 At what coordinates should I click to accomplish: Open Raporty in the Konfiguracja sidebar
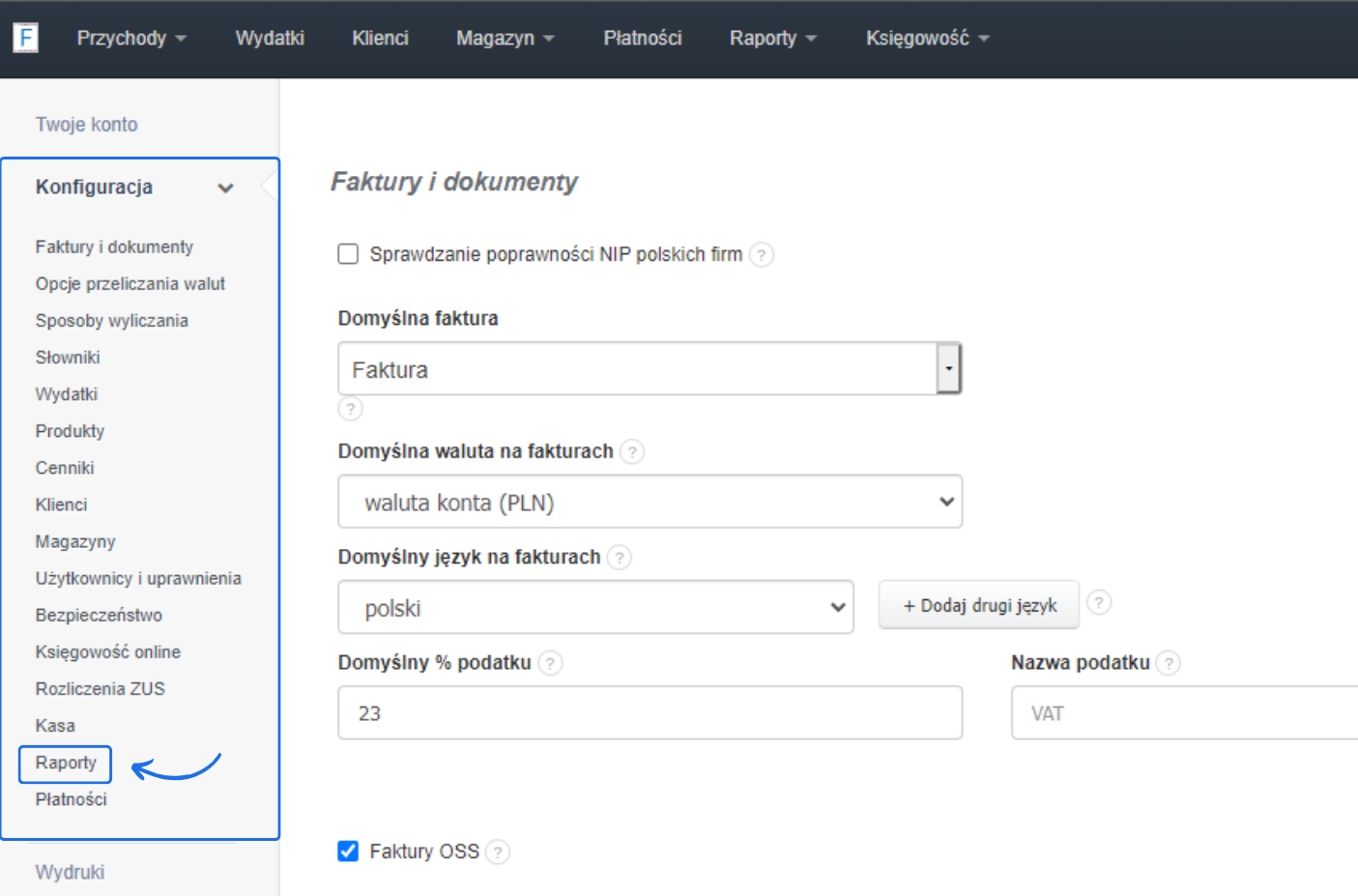tap(66, 764)
